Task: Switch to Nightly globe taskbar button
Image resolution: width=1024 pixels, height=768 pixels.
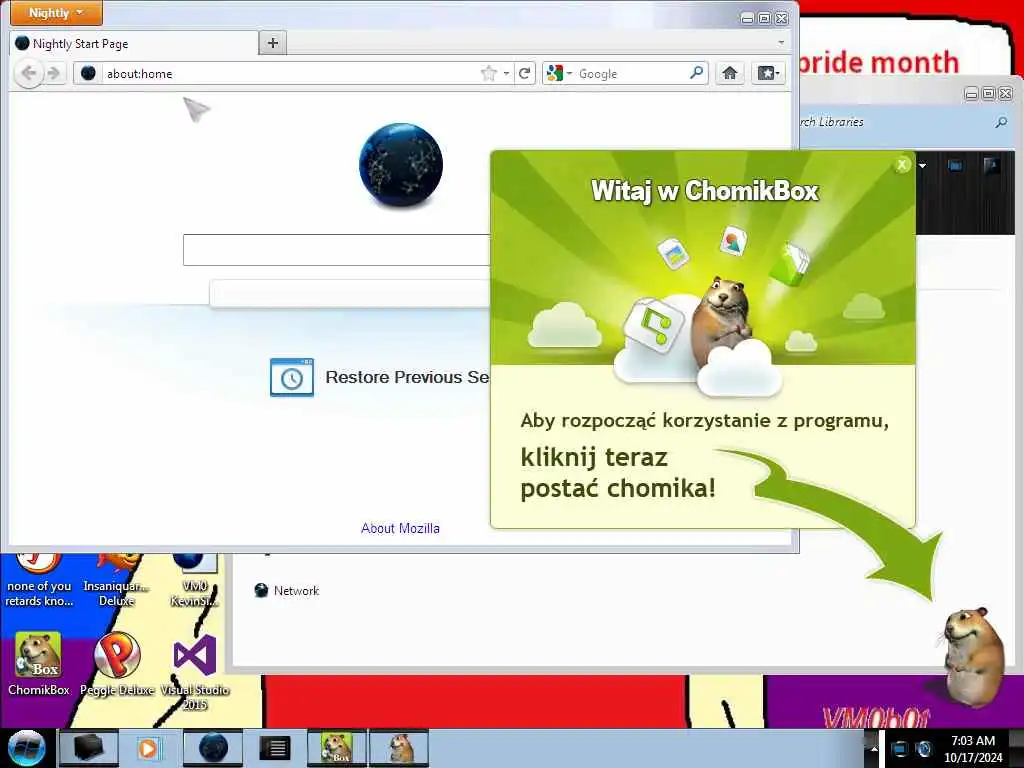Action: click(213, 748)
